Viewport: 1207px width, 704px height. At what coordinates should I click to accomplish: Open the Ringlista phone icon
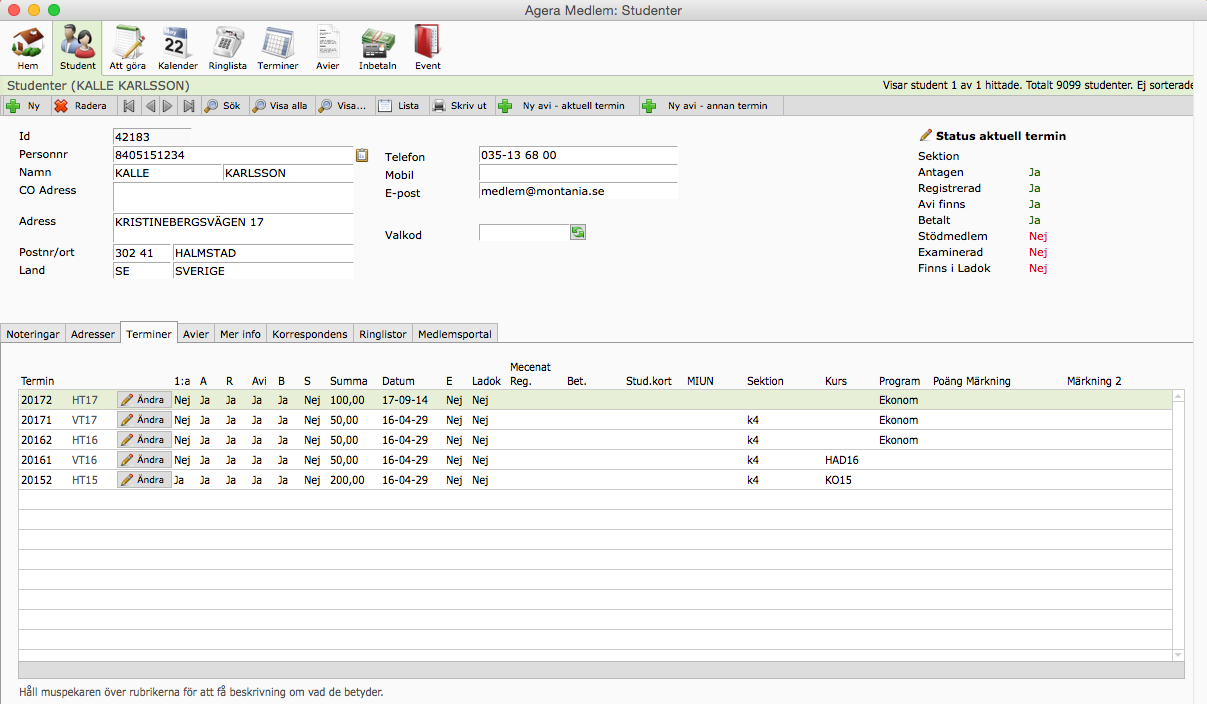tap(228, 48)
